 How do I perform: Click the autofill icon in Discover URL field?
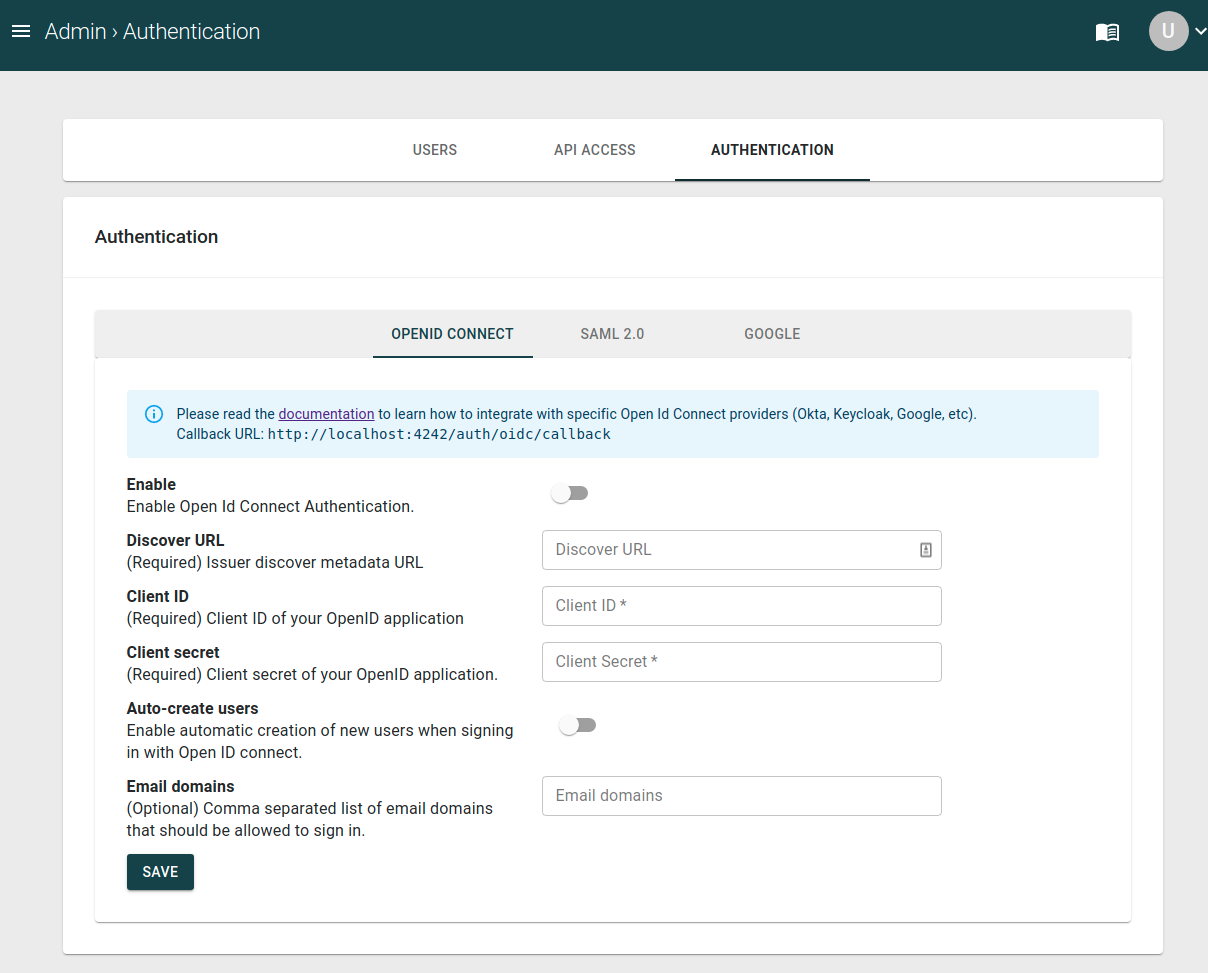coord(925,550)
